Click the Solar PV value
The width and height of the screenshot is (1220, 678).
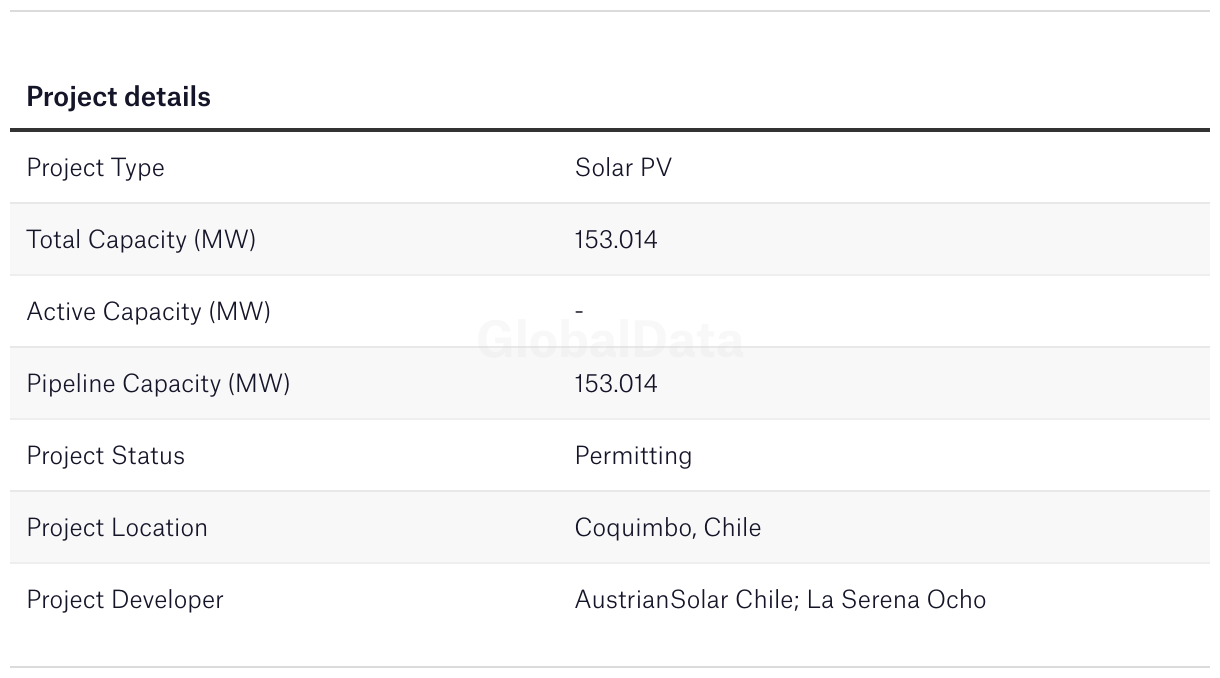[x=623, y=167]
